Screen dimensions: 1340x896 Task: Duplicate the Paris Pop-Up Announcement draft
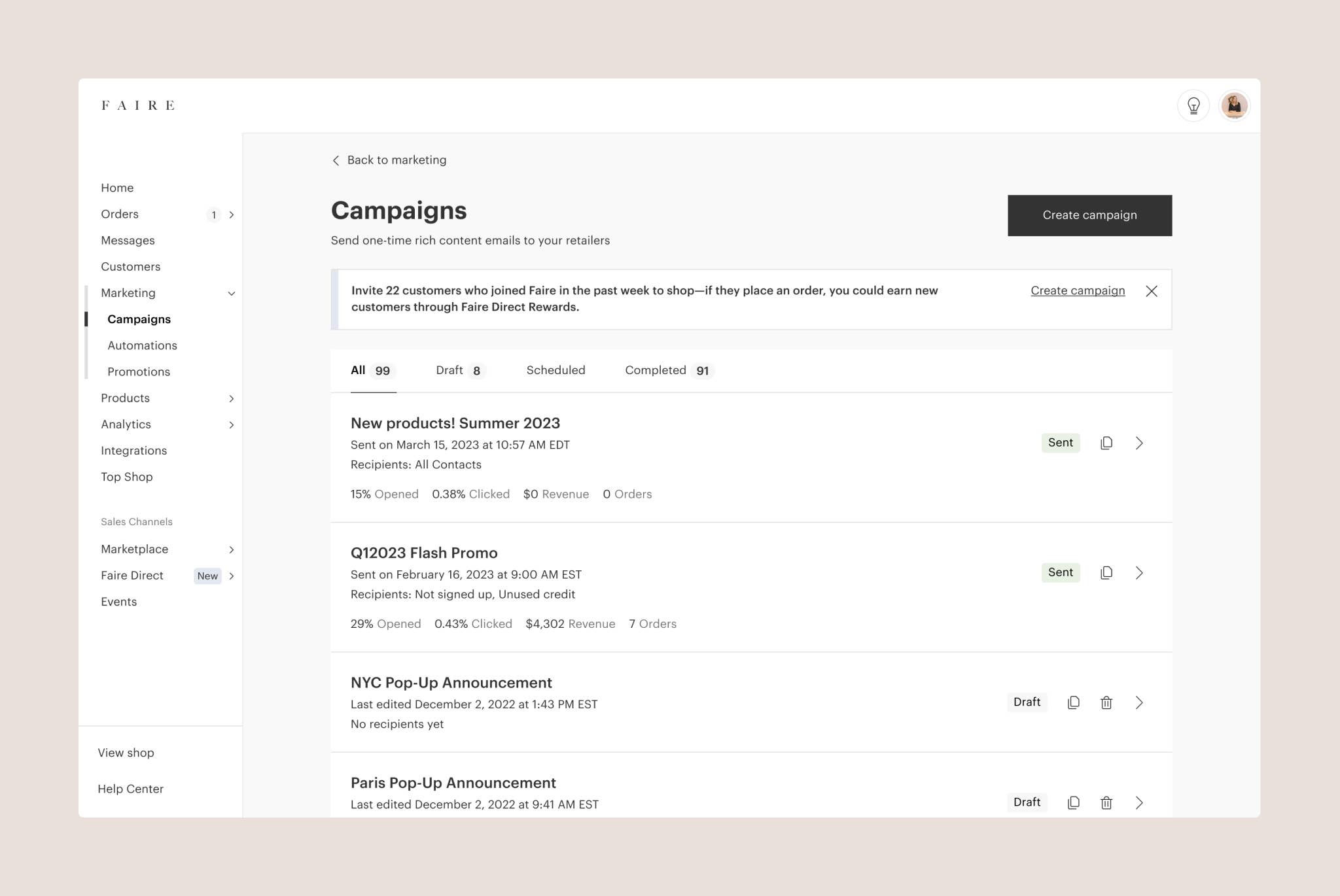pyautogui.click(x=1074, y=802)
